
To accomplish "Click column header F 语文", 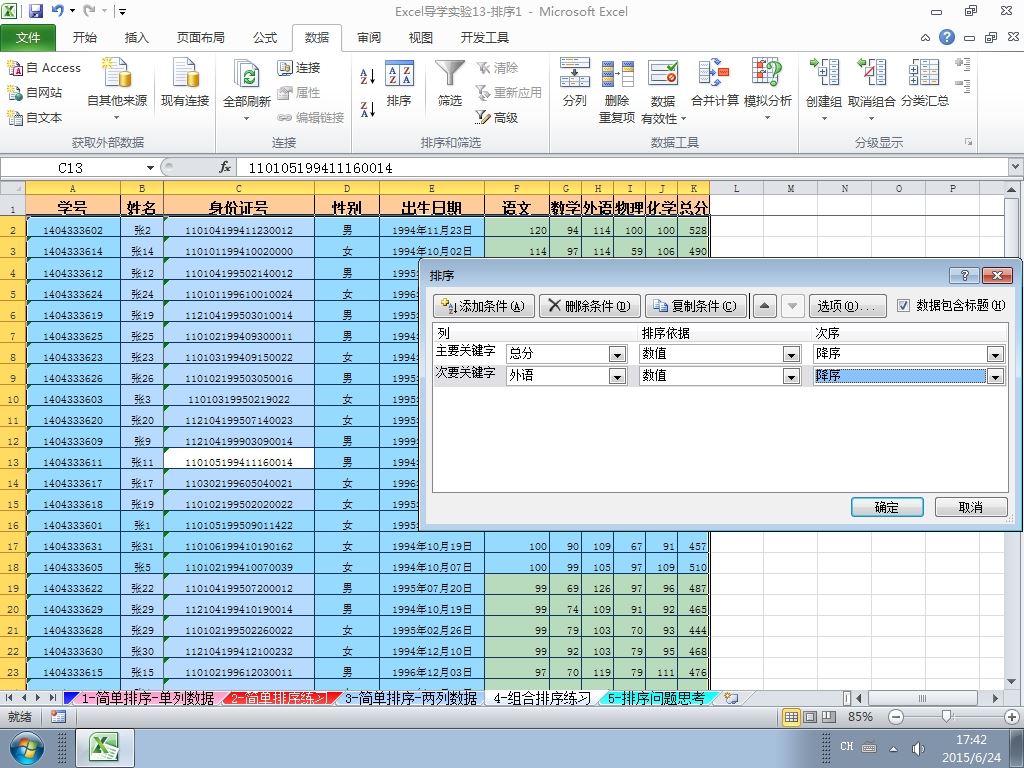I will click(x=517, y=189).
